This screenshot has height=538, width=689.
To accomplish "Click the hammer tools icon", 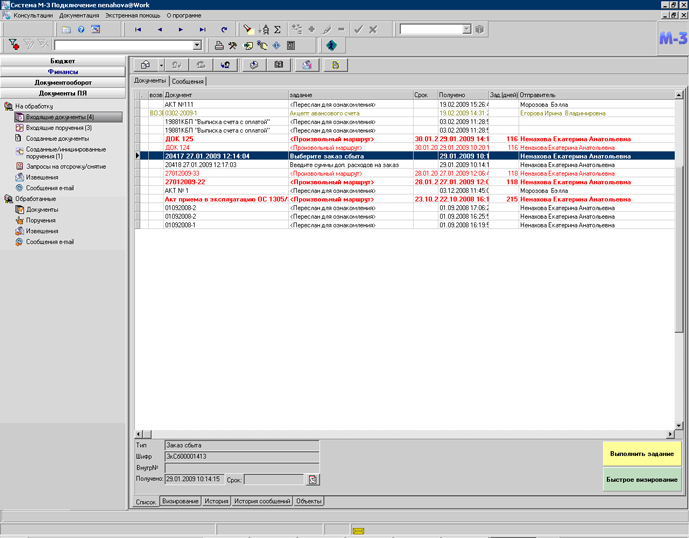I will point(232,45).
